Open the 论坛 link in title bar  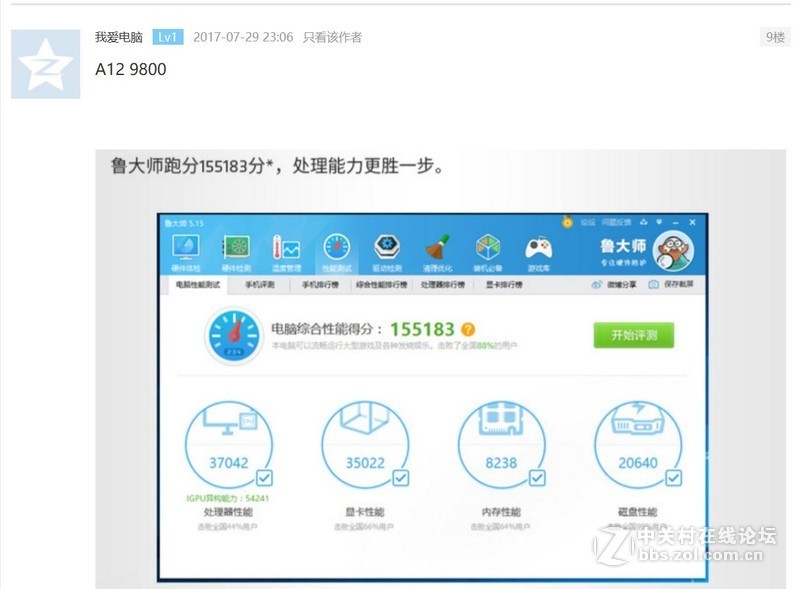pos(588,222)
